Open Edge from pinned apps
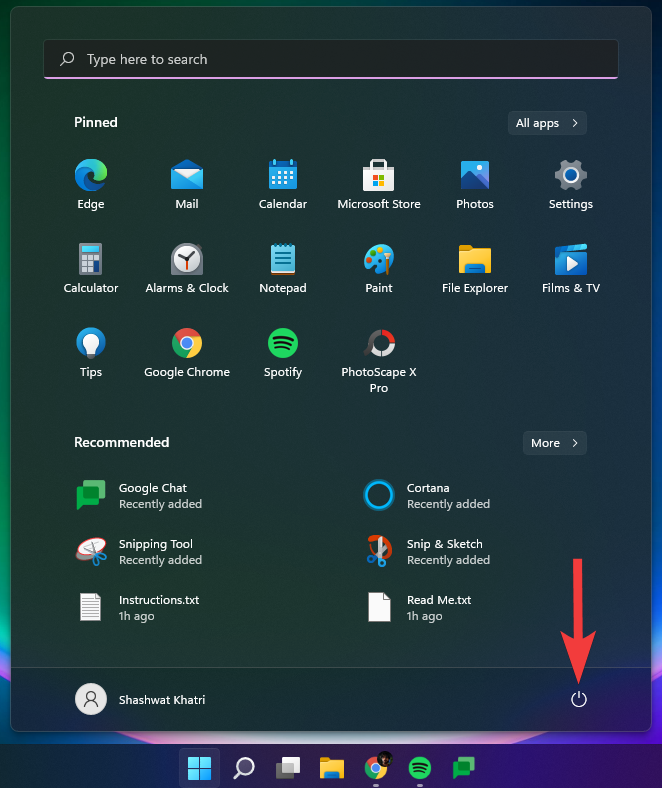The height and width of the screenshot is (788, 662). [x=91, y=184]
